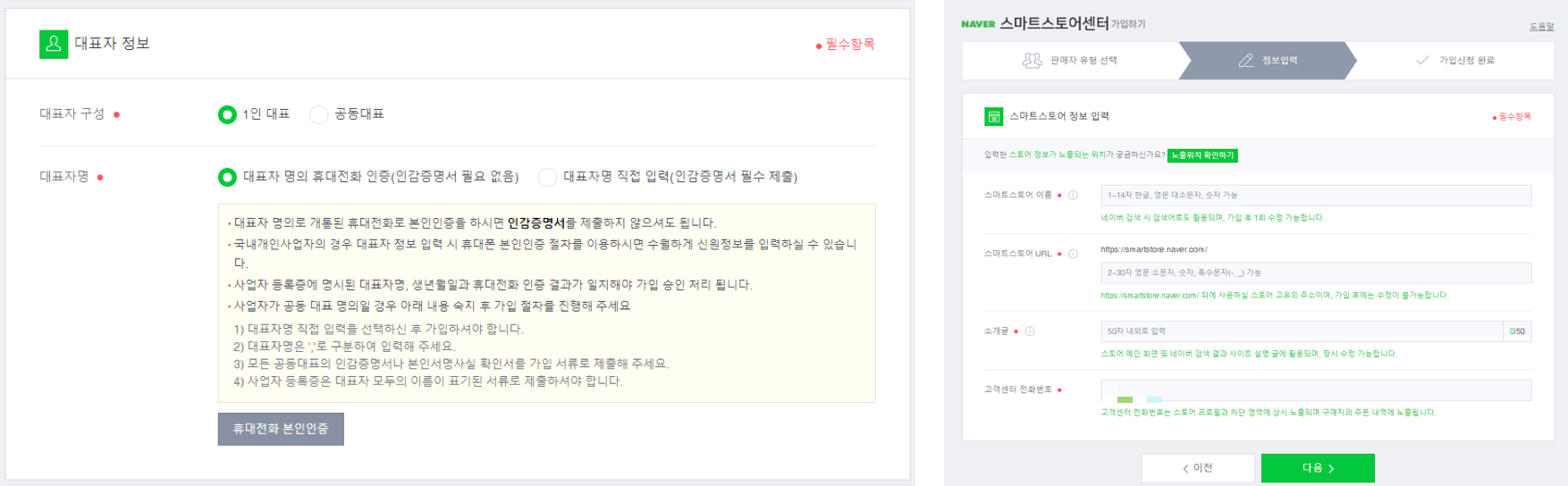Select the 1인 대표 radio option
Image resolution: width=1568 pixels, height=486 pixels.
pos(227,114)
